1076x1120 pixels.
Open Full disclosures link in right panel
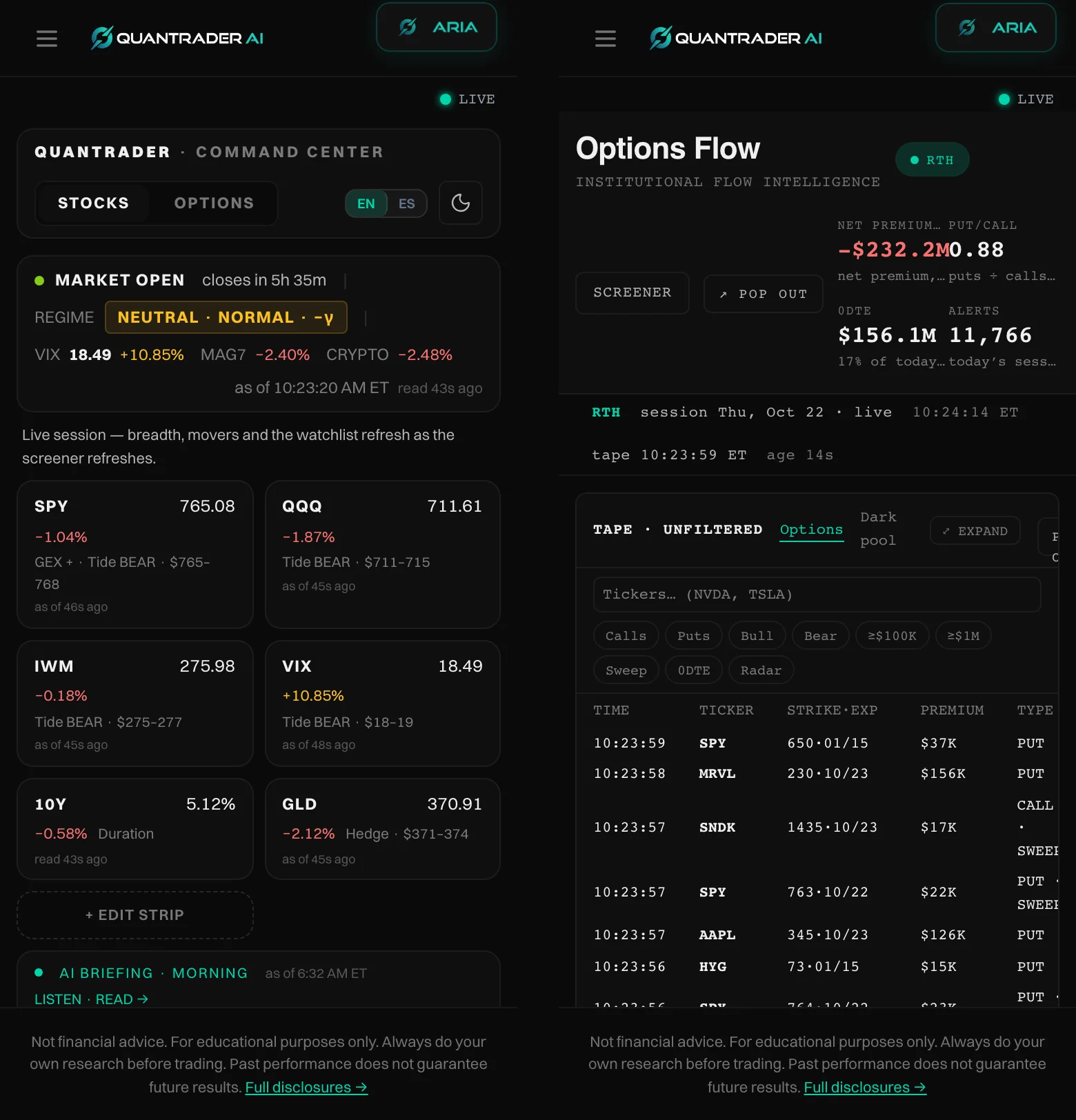[x=865, y=1088]
